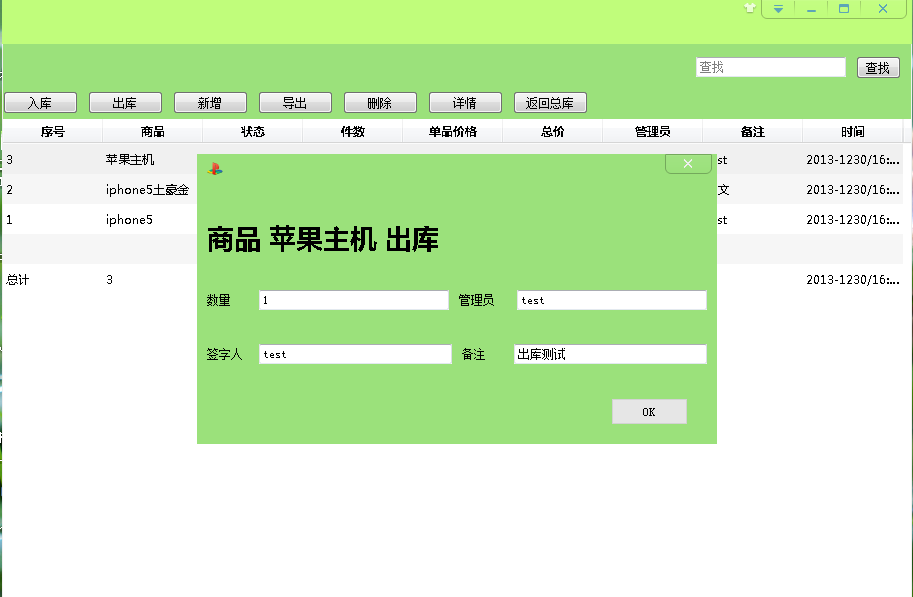This screenshot has width=913, height=597.
Task: Click the colorful app icon in dialog
Action: [x=215, y=169]
